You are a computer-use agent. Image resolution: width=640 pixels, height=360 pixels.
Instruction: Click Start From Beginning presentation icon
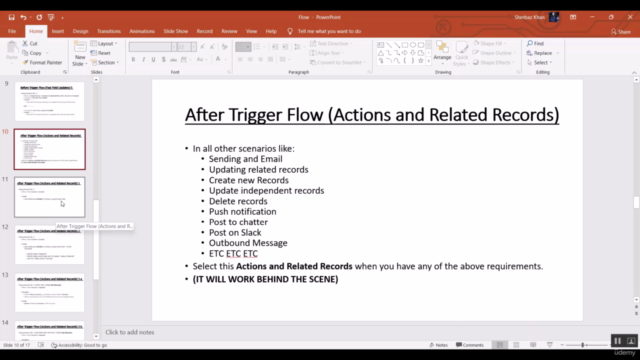51,17
